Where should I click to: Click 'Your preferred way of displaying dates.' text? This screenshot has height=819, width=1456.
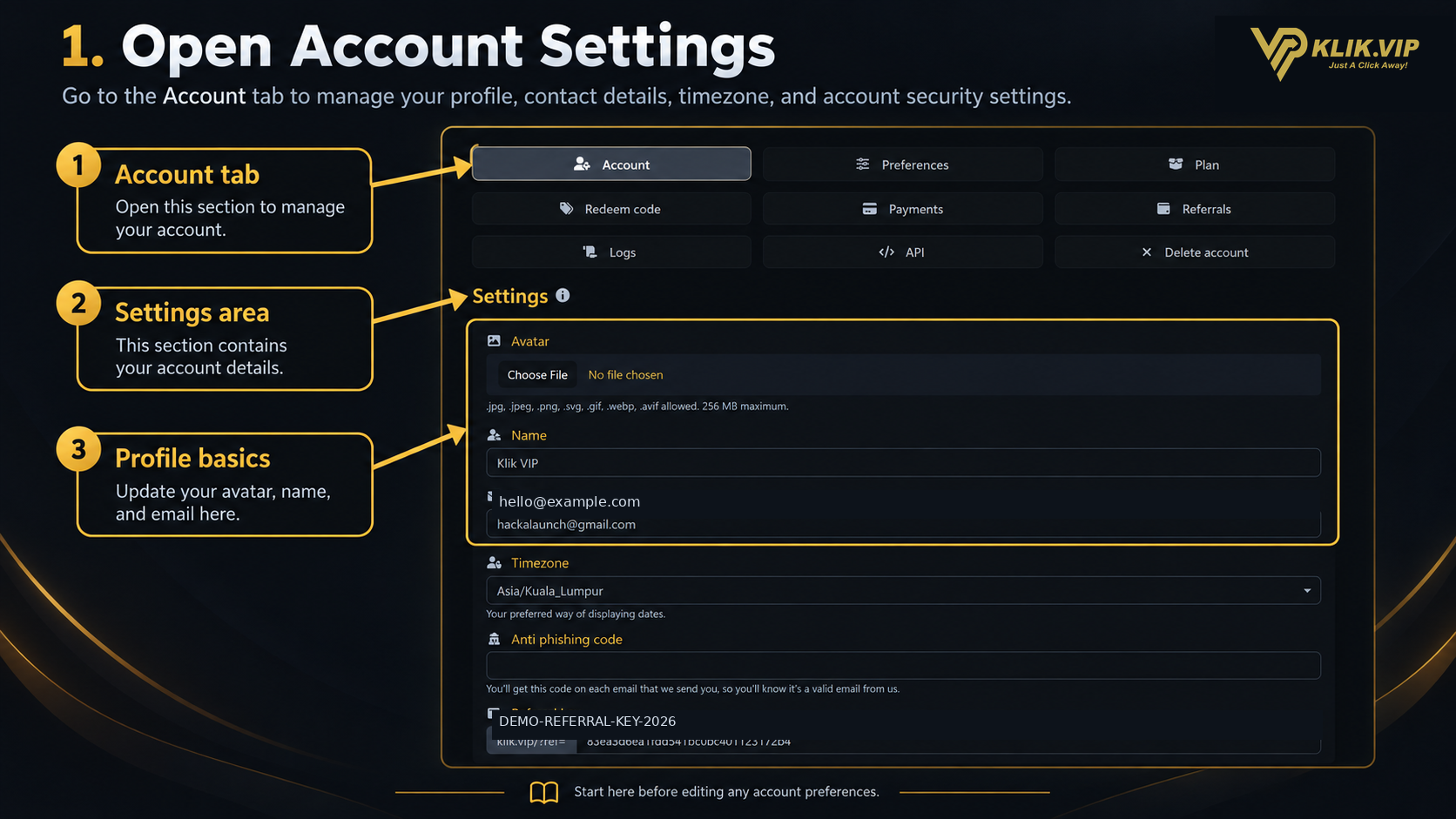[x=576, y=614]
